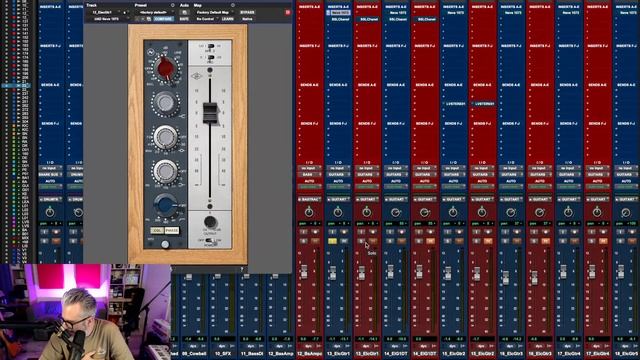Click the pan knob on blue 17_ElcGtr4 track
This screenshot has height=360, width=640.
pyautogui.click(x=568, y=212)
